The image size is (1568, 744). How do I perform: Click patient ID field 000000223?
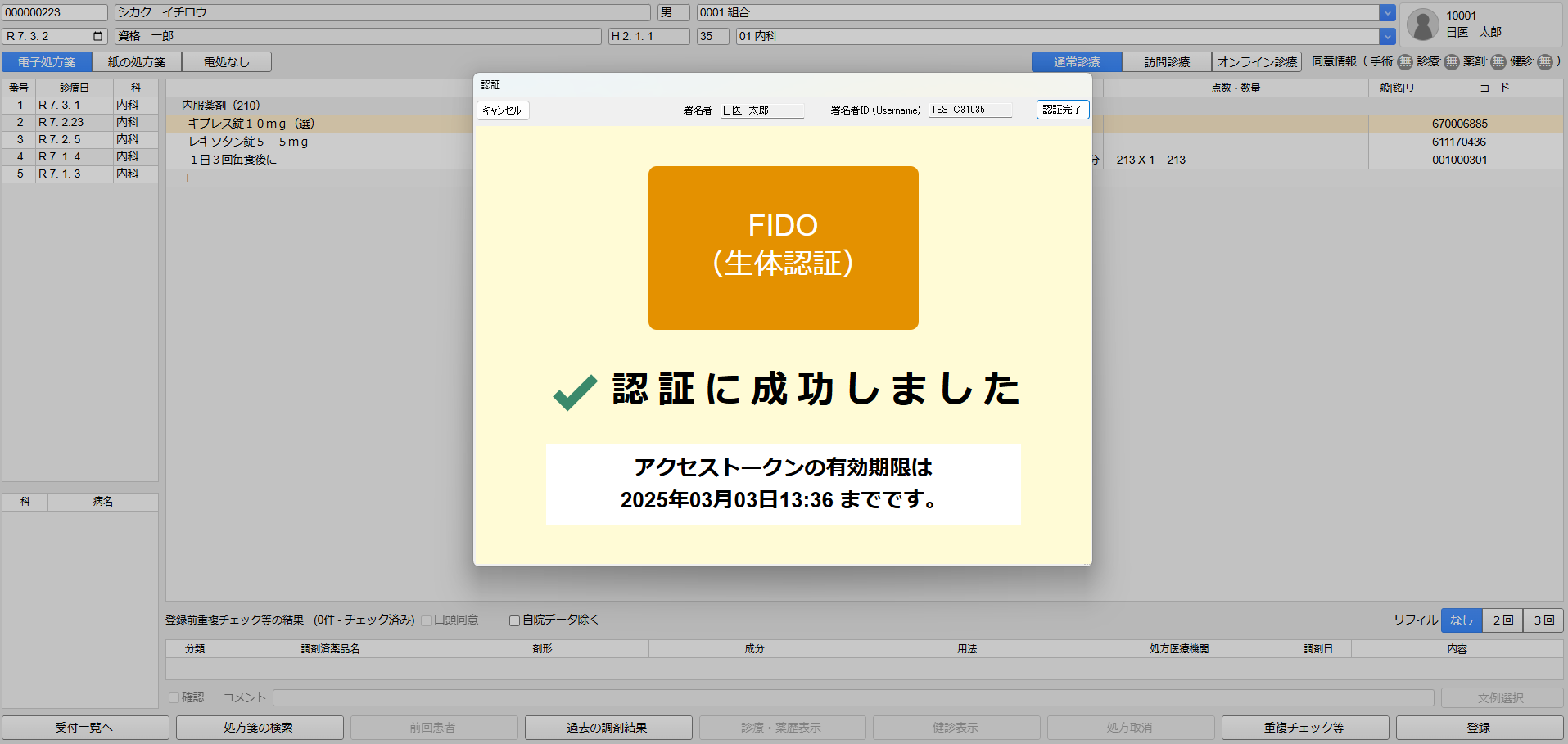coord(55,13)
